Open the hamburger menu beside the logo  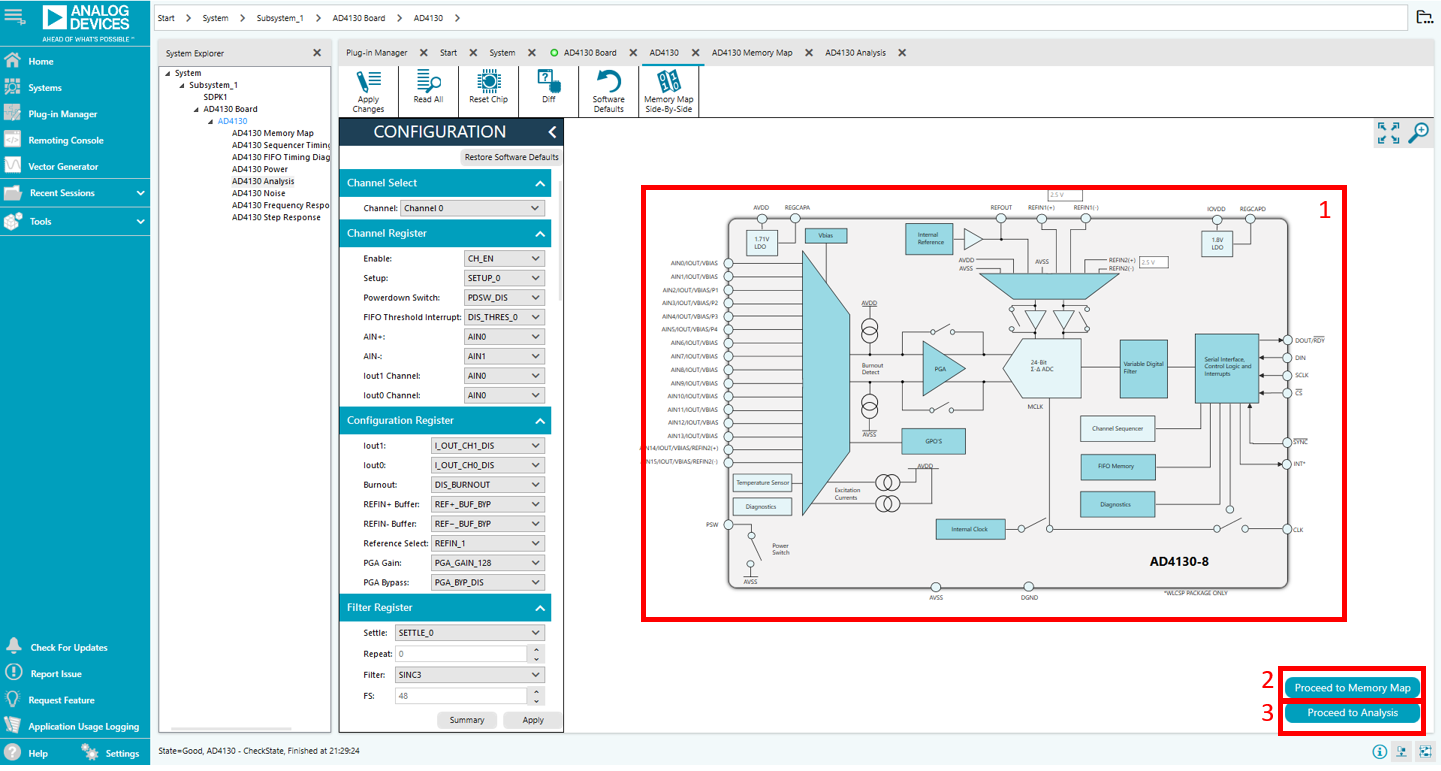[14, 16]
